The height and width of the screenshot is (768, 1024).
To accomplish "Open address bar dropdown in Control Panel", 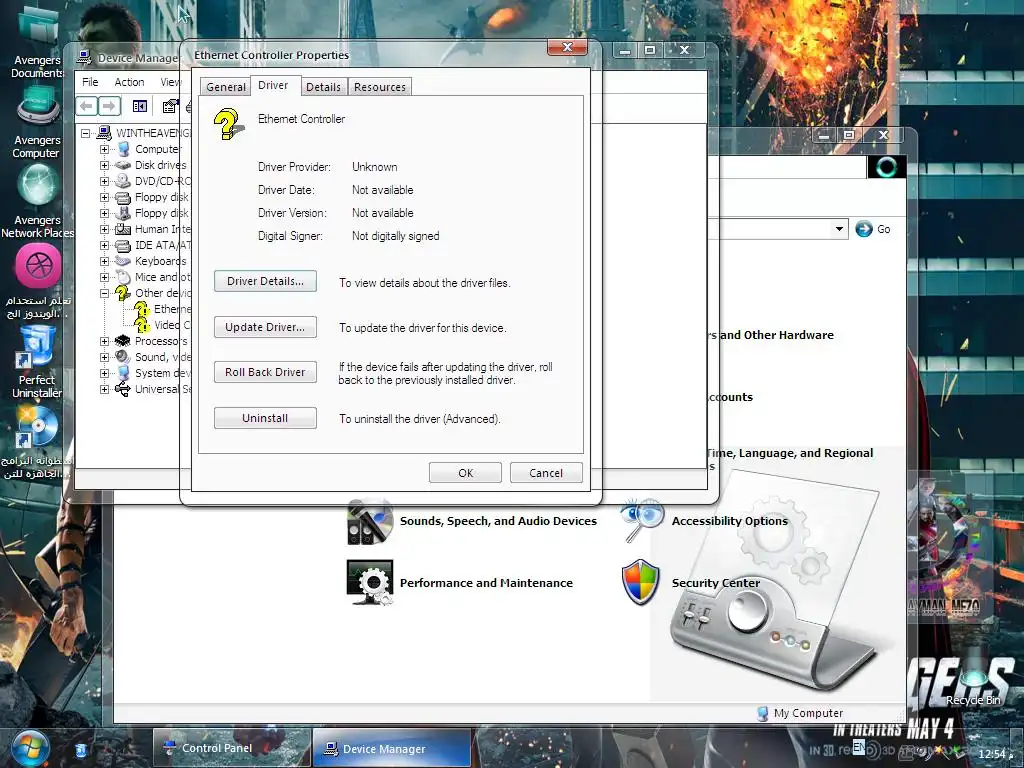I will coord(839,229).
